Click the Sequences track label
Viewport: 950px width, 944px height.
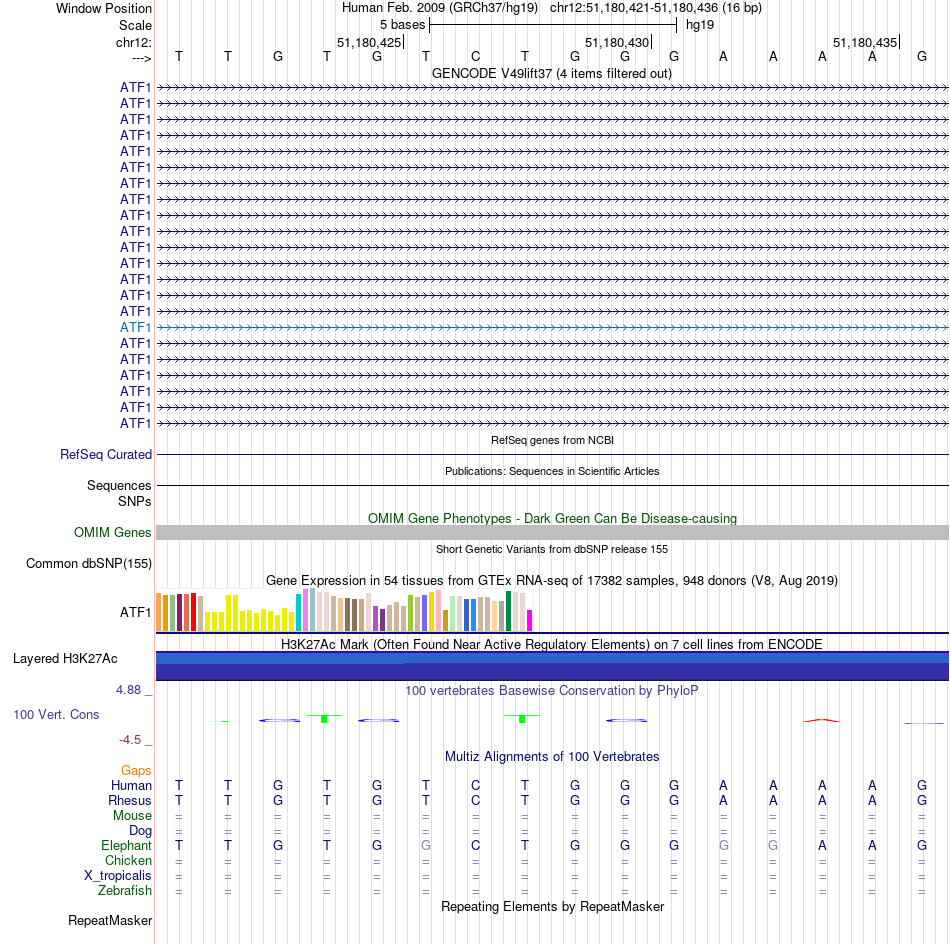[x=119, y=485]
